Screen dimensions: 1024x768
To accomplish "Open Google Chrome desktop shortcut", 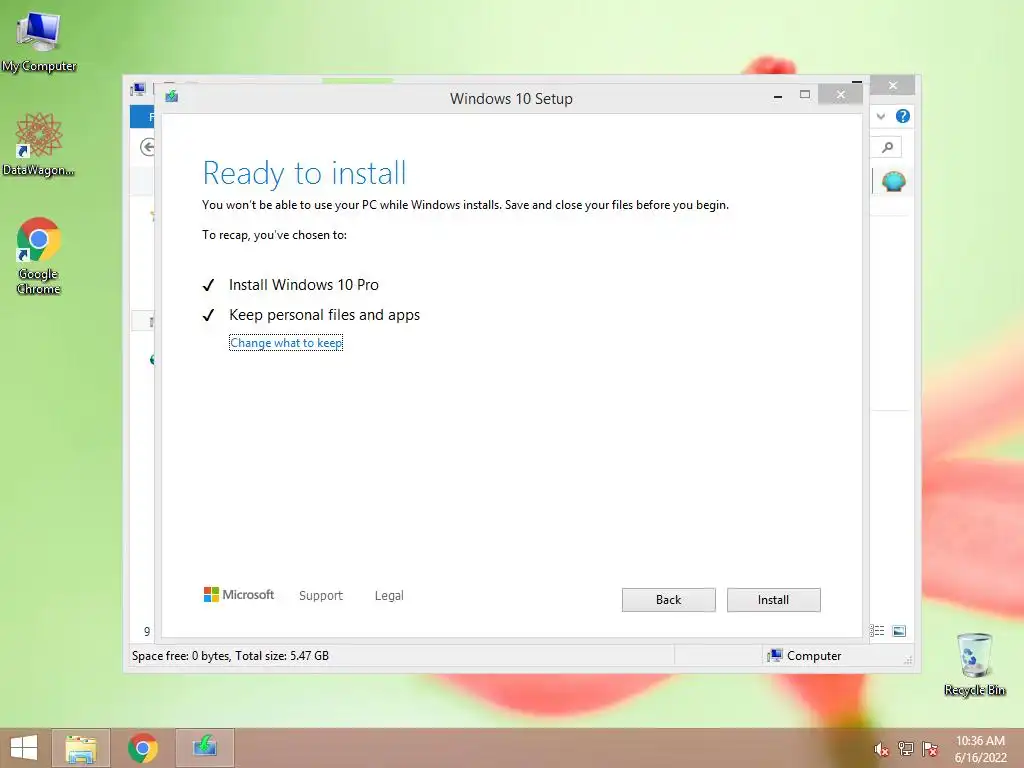I will pyautogui.click(x=39, y=256).
